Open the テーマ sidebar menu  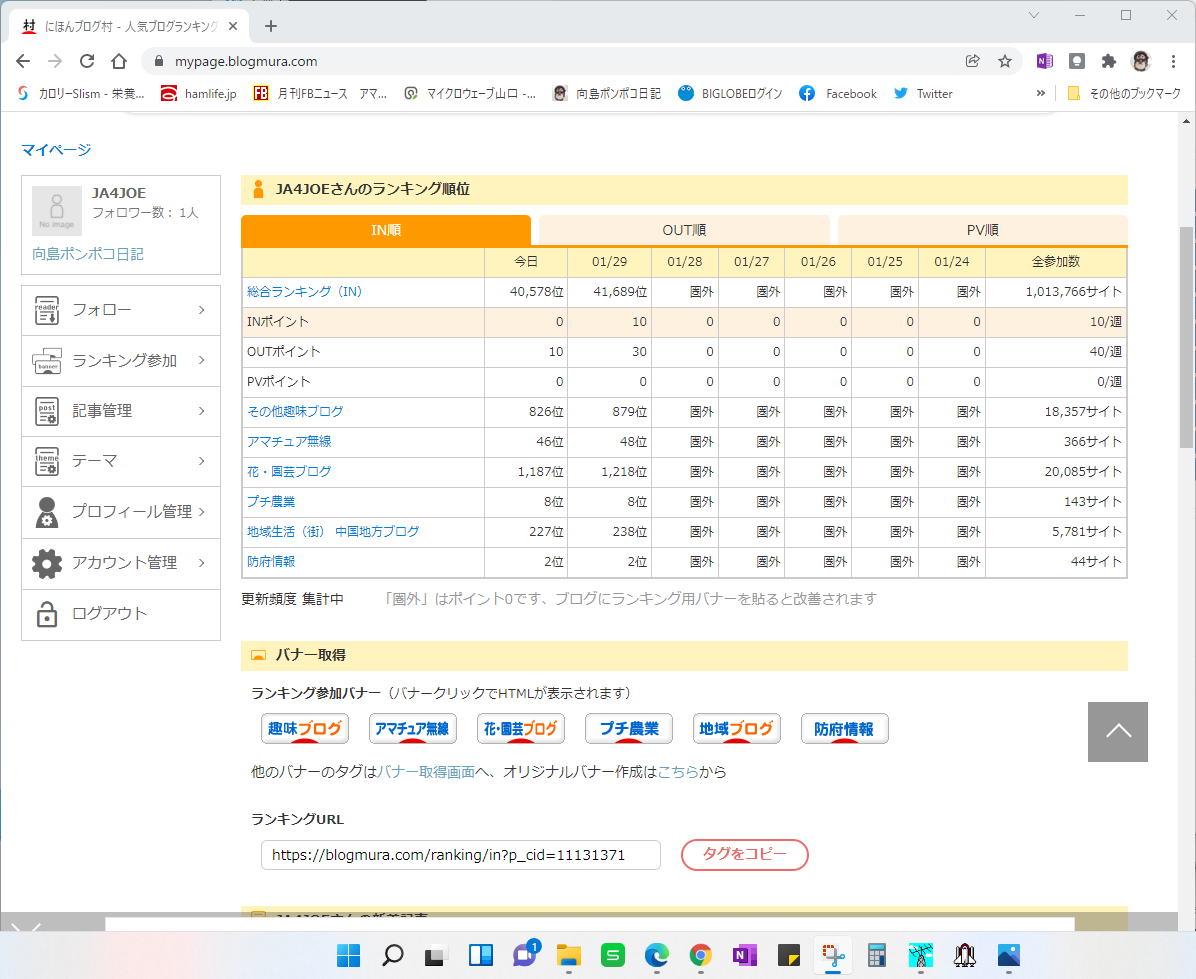(x=121, y=461)
